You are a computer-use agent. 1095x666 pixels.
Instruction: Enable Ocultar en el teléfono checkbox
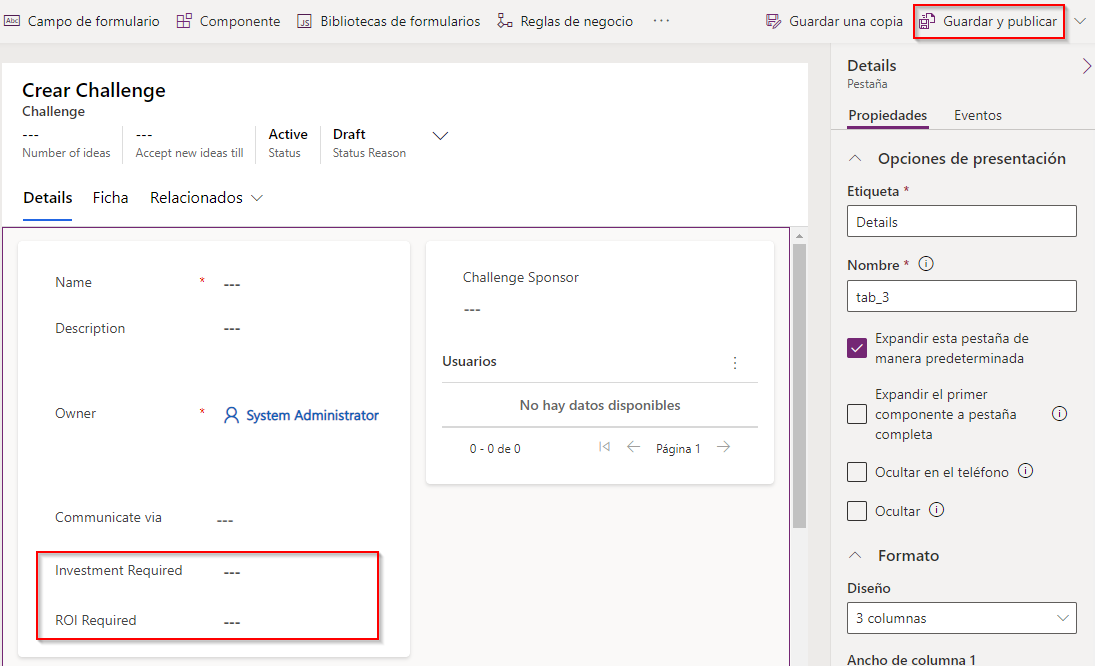click(857, 472)
